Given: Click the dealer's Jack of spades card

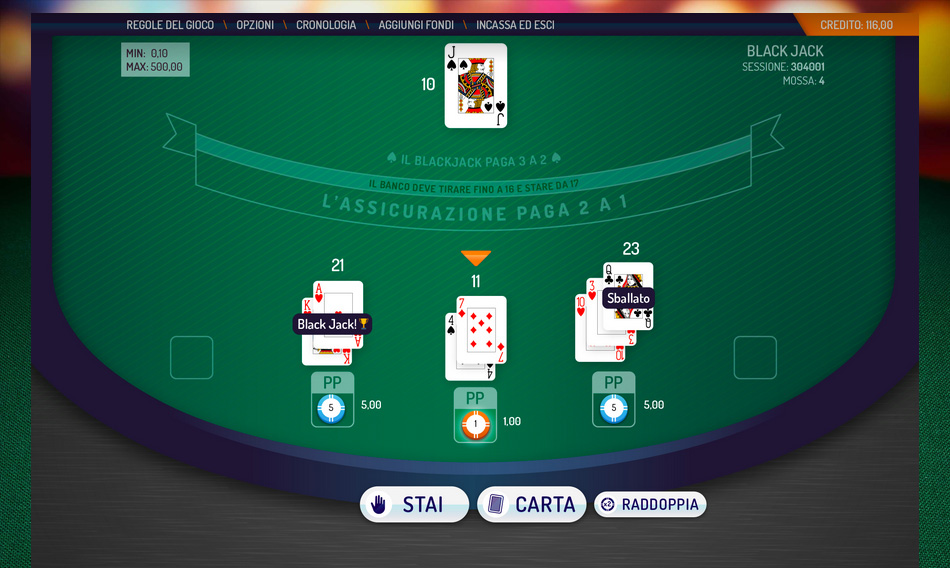Looking at the screenshot, I should click(x=476, y=85).
